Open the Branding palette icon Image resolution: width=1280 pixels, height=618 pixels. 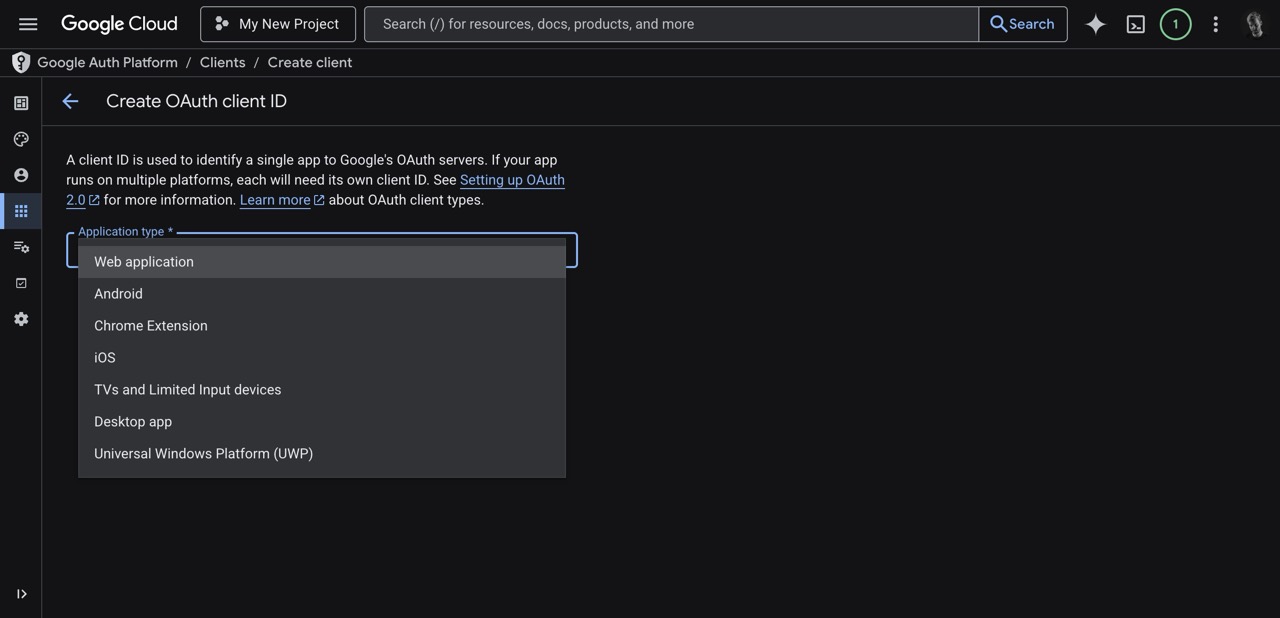[x=21, y=138]
